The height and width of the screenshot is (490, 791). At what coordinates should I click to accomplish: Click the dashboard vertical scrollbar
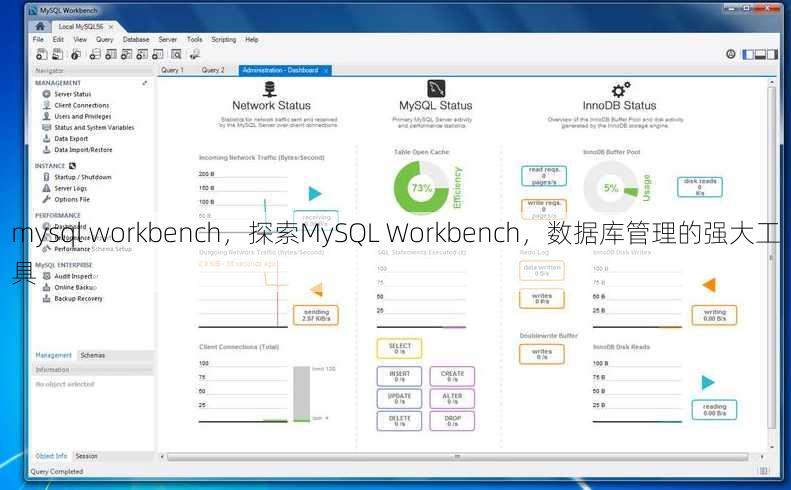click(x=771, y=257)
